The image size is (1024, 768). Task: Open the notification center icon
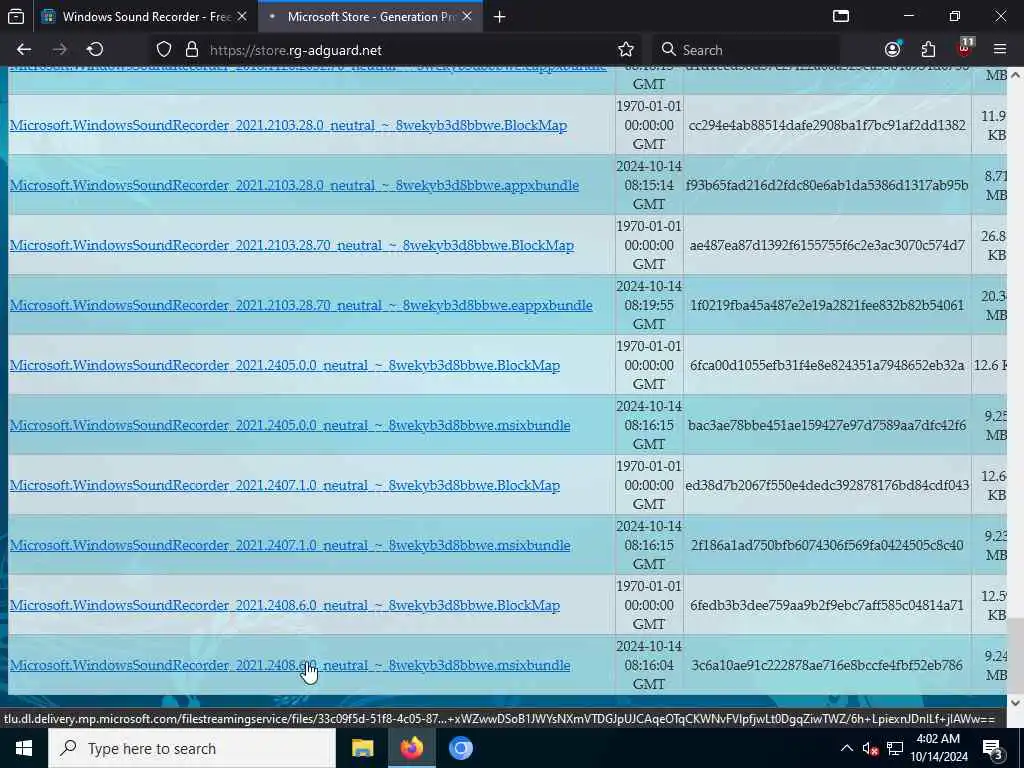(993, 748)
